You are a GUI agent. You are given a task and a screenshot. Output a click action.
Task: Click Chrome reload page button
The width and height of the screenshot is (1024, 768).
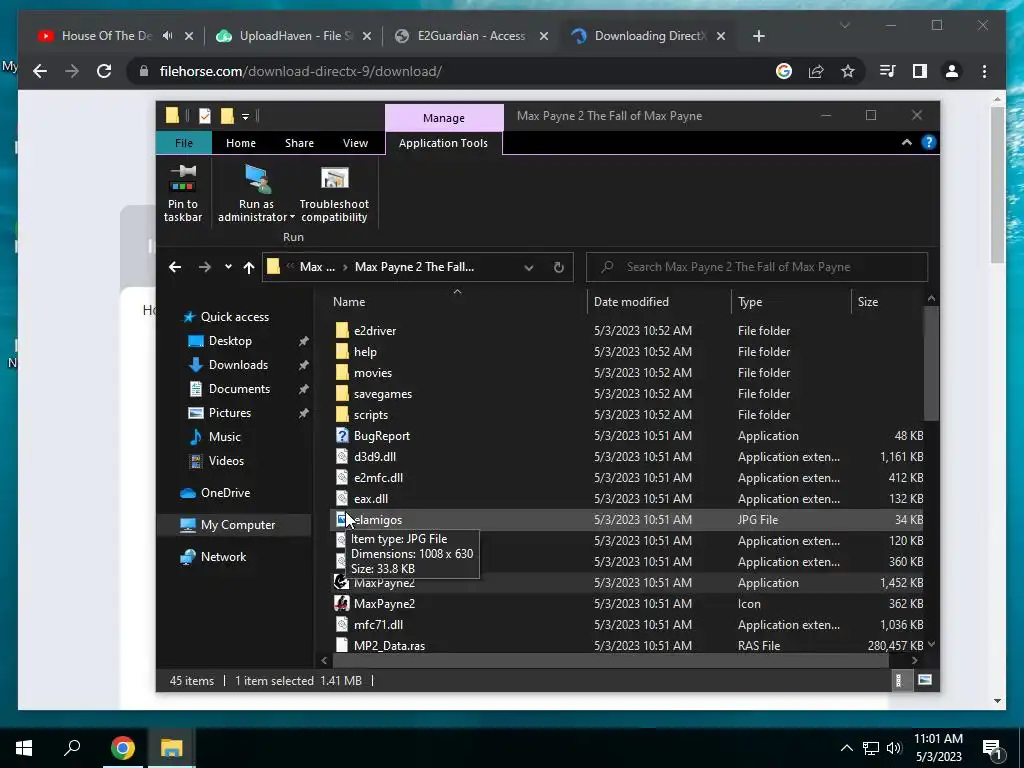click(x=104, y=71)
